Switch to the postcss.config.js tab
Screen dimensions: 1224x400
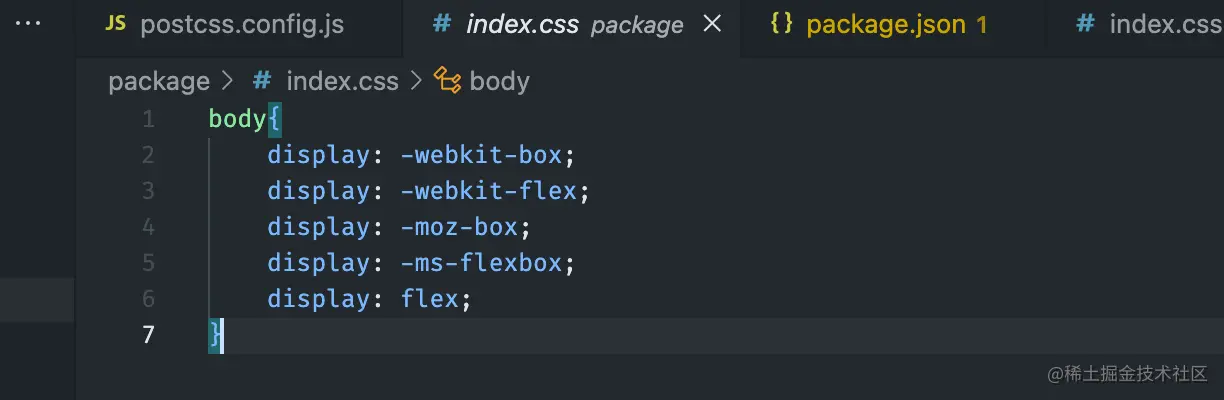coord(242,25)
